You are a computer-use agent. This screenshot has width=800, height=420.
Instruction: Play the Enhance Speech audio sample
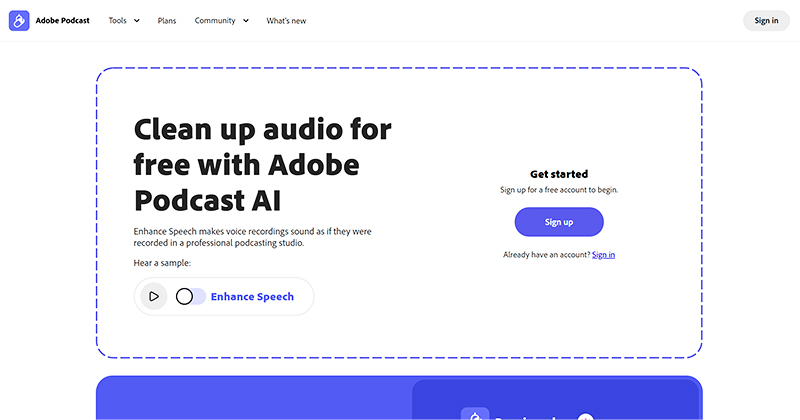[153, 296]
